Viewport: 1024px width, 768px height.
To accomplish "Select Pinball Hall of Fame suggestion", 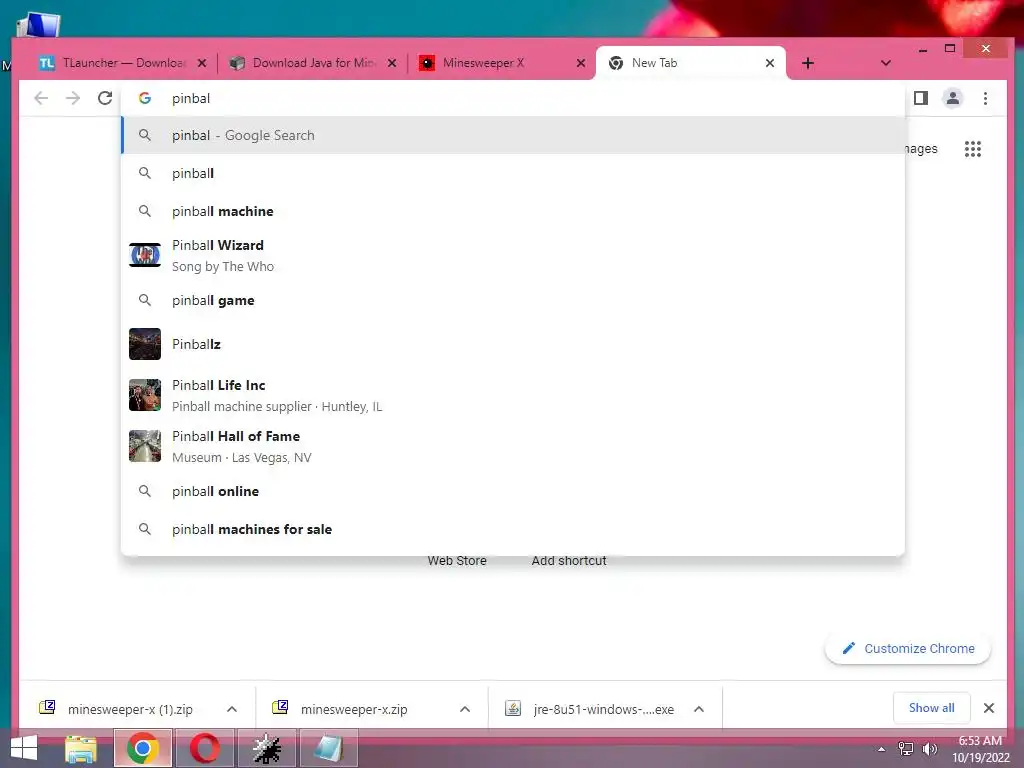I will point(513,446).
